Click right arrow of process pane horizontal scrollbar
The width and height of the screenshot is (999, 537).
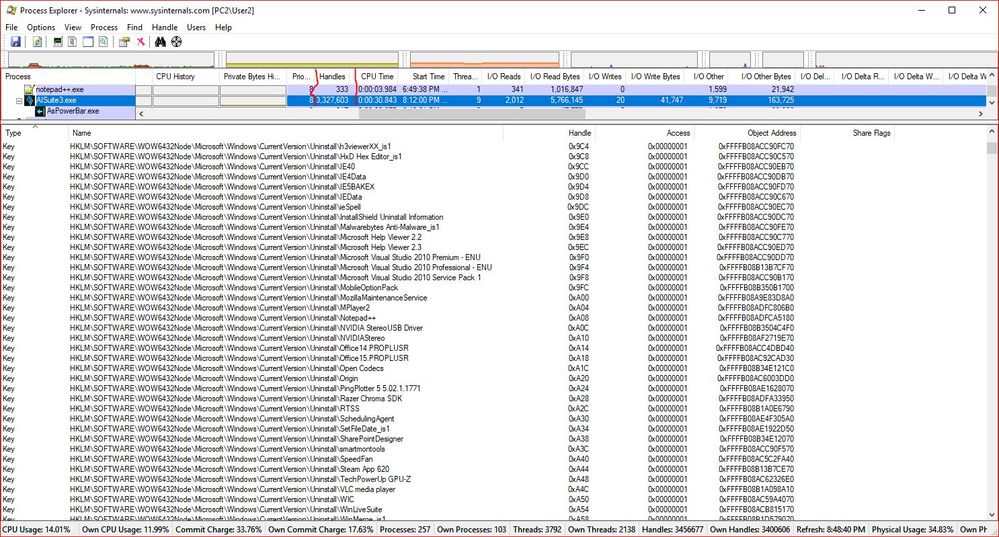tap(981, 113)
